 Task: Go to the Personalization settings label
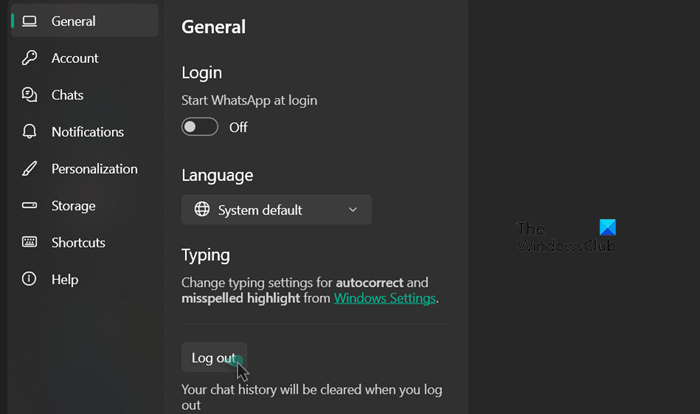pyautogui.click(x=95, y=169)
